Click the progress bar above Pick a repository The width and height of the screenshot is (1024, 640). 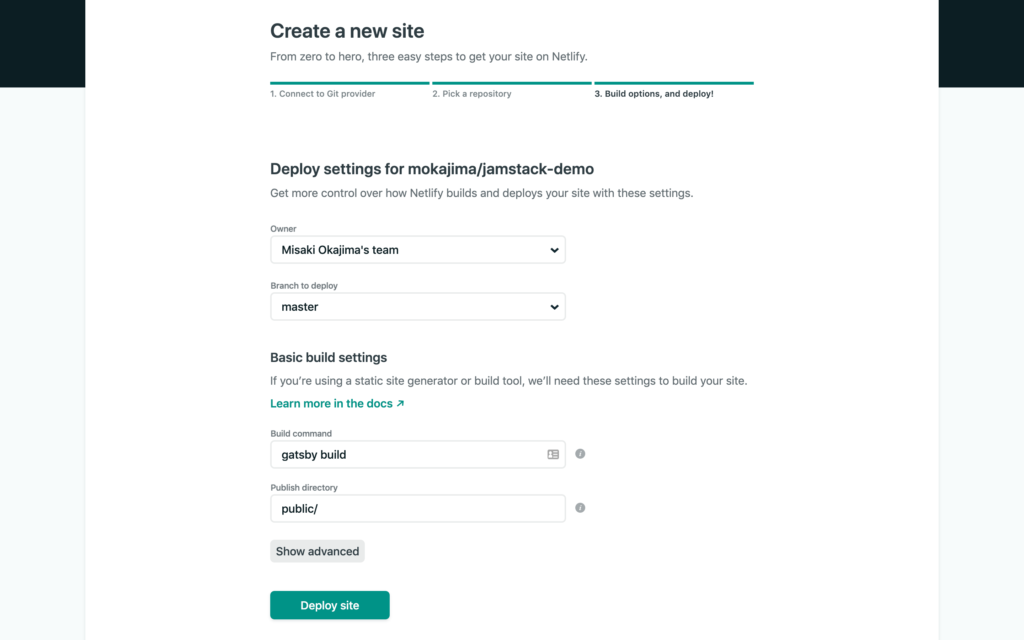coord(512,83)
